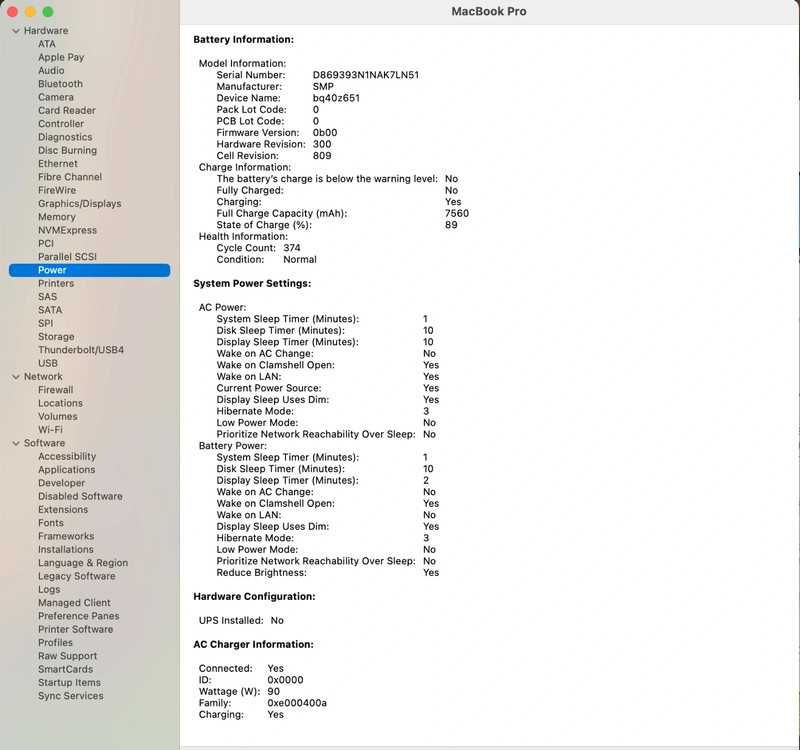The image size is (800, 750).
Task: Select Sync Services entry
Action: 70,695
